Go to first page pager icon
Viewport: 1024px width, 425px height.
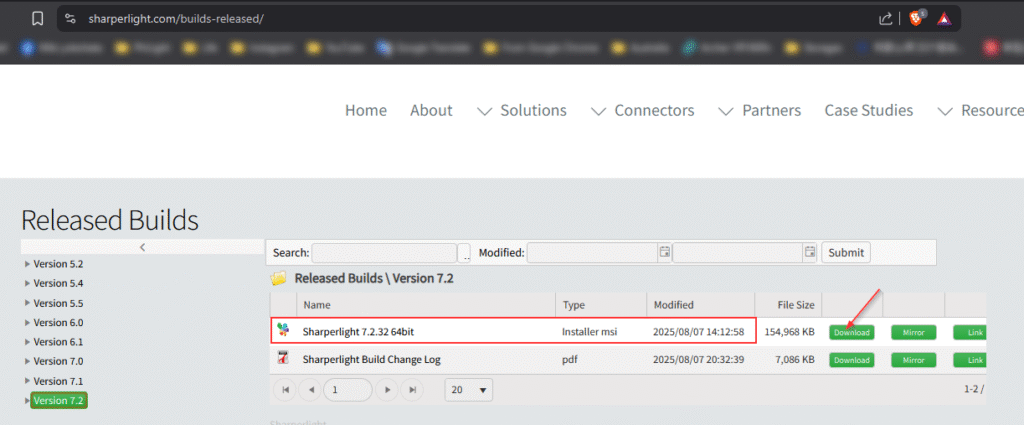pos(285,390)
